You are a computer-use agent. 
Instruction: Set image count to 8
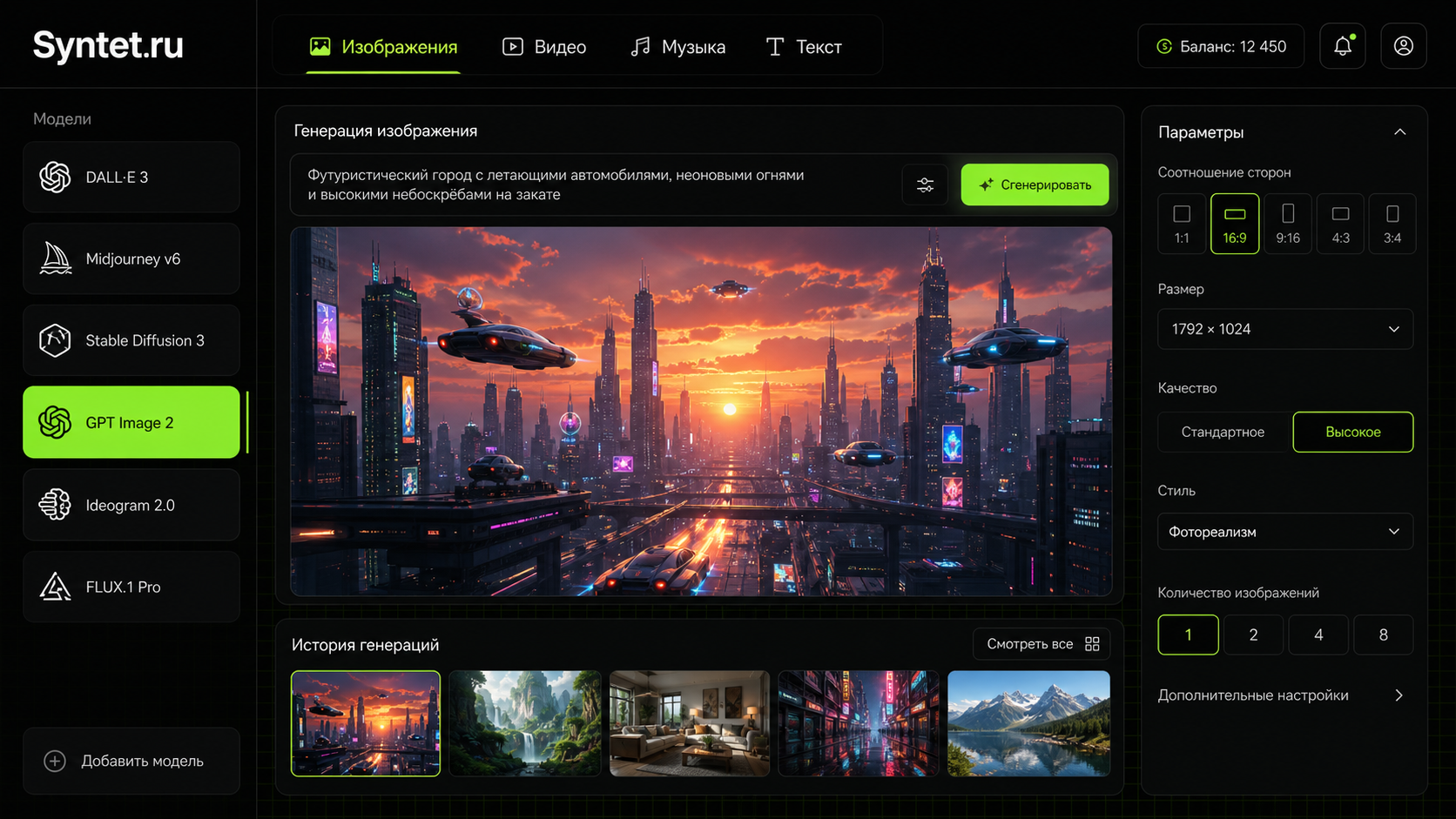coord(1384,634)
